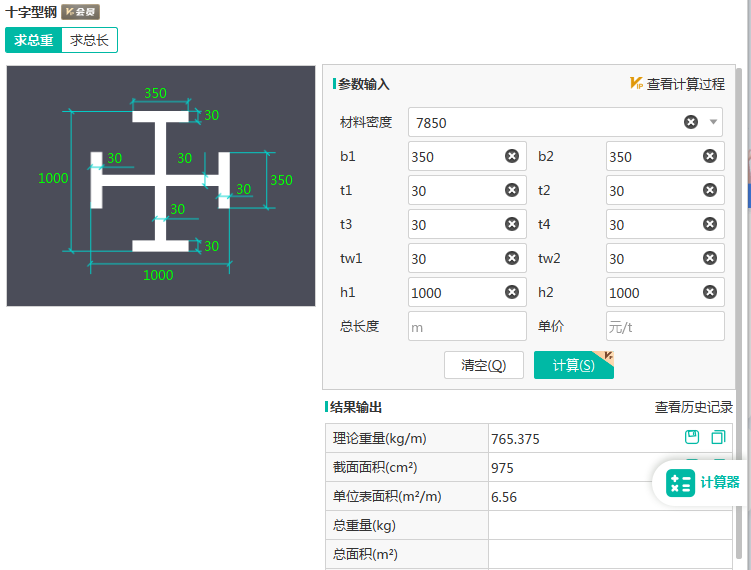Click the 单位表面积(m²/m) row label
This screenshot has width=751, height=570.
pos(387,496)
